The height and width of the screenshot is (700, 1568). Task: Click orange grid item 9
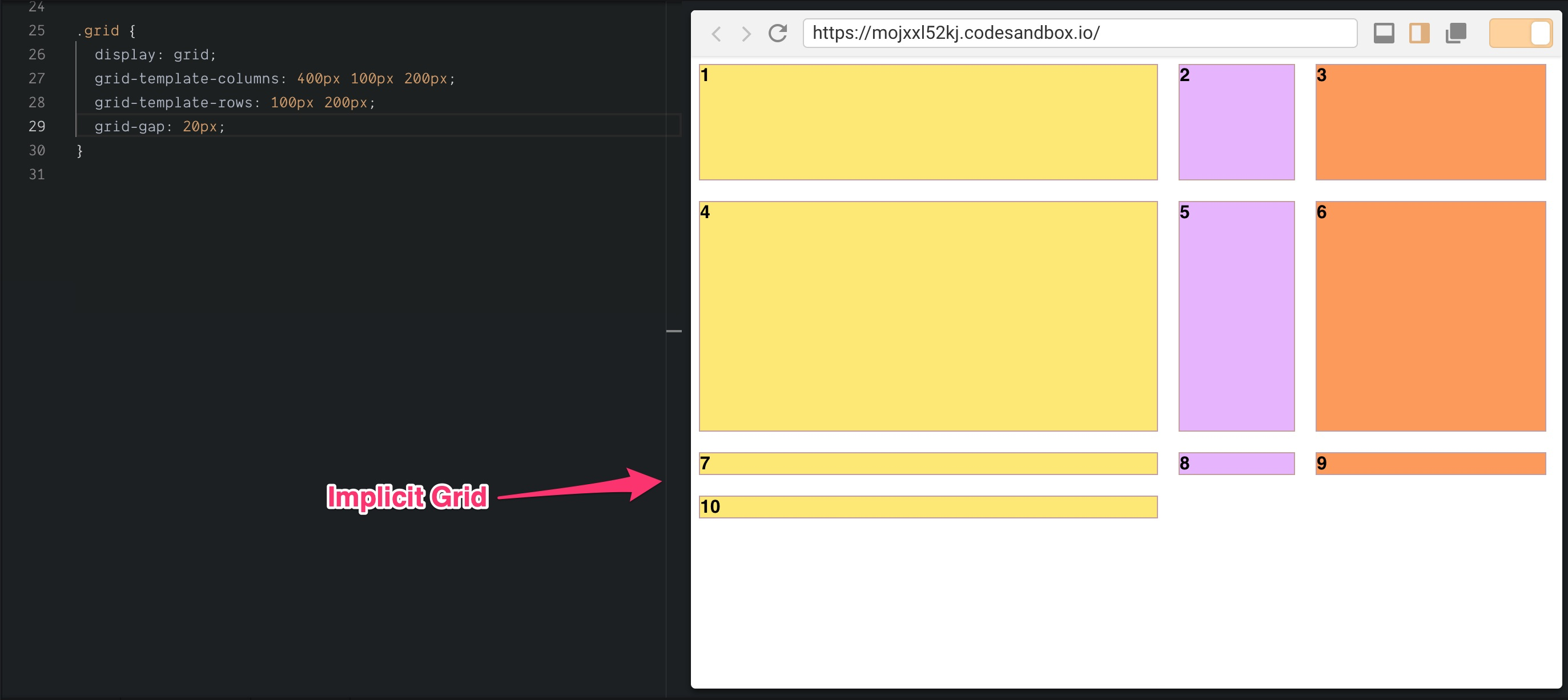(1430, 463)
